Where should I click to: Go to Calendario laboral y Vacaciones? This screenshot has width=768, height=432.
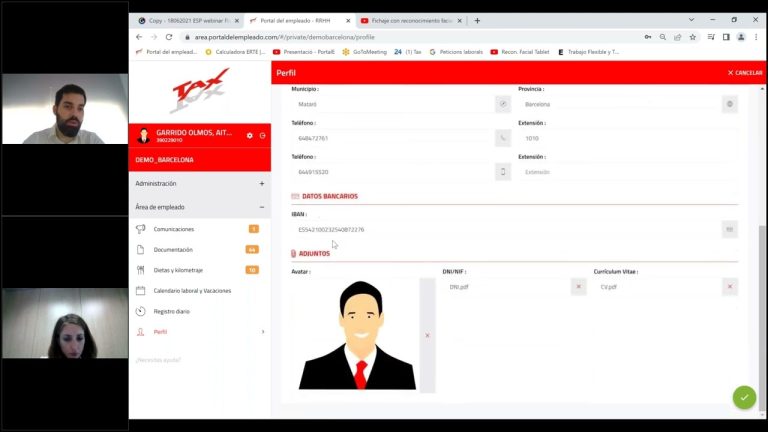click(192, 290)
